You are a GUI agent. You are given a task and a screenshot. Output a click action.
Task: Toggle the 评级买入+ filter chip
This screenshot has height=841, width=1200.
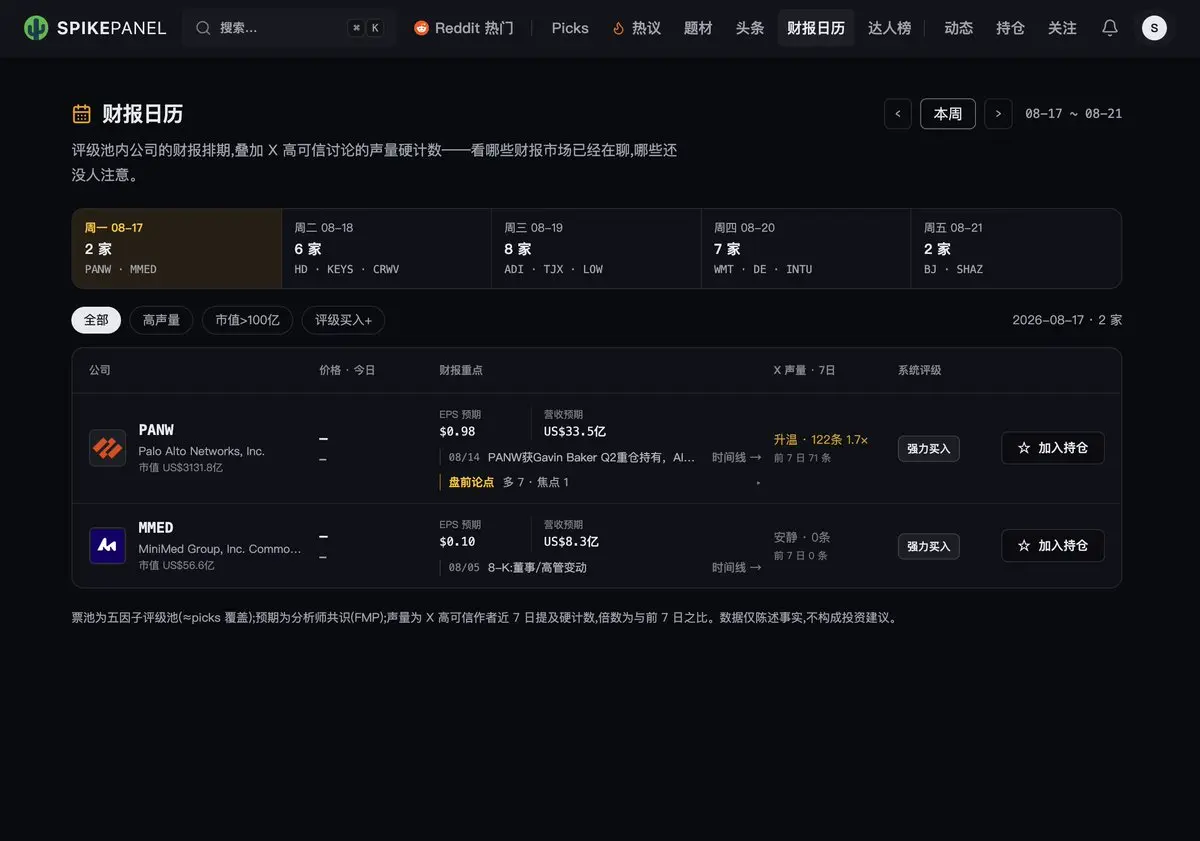(x=343, y=320)
